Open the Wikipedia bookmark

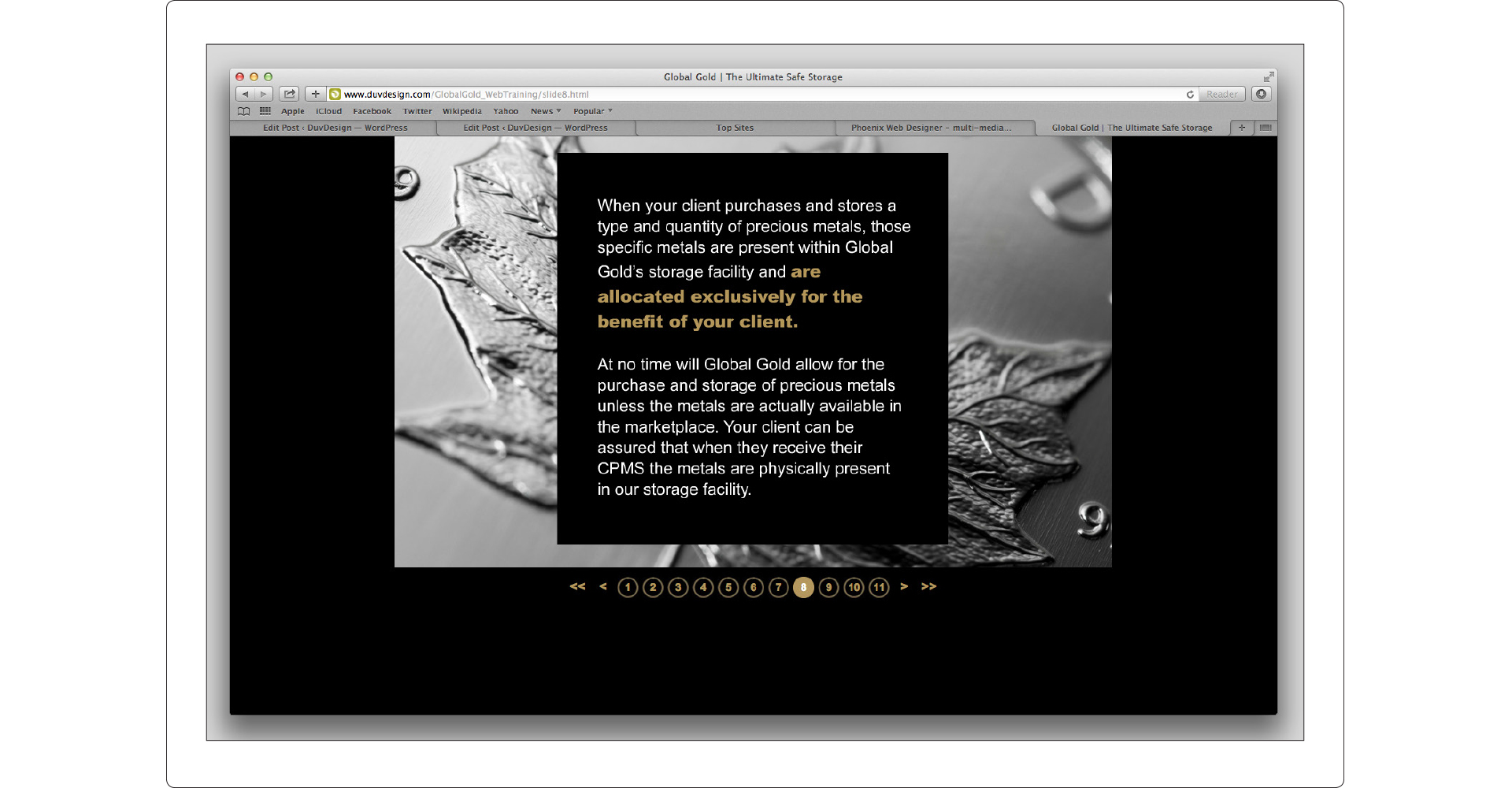point(461,111)
